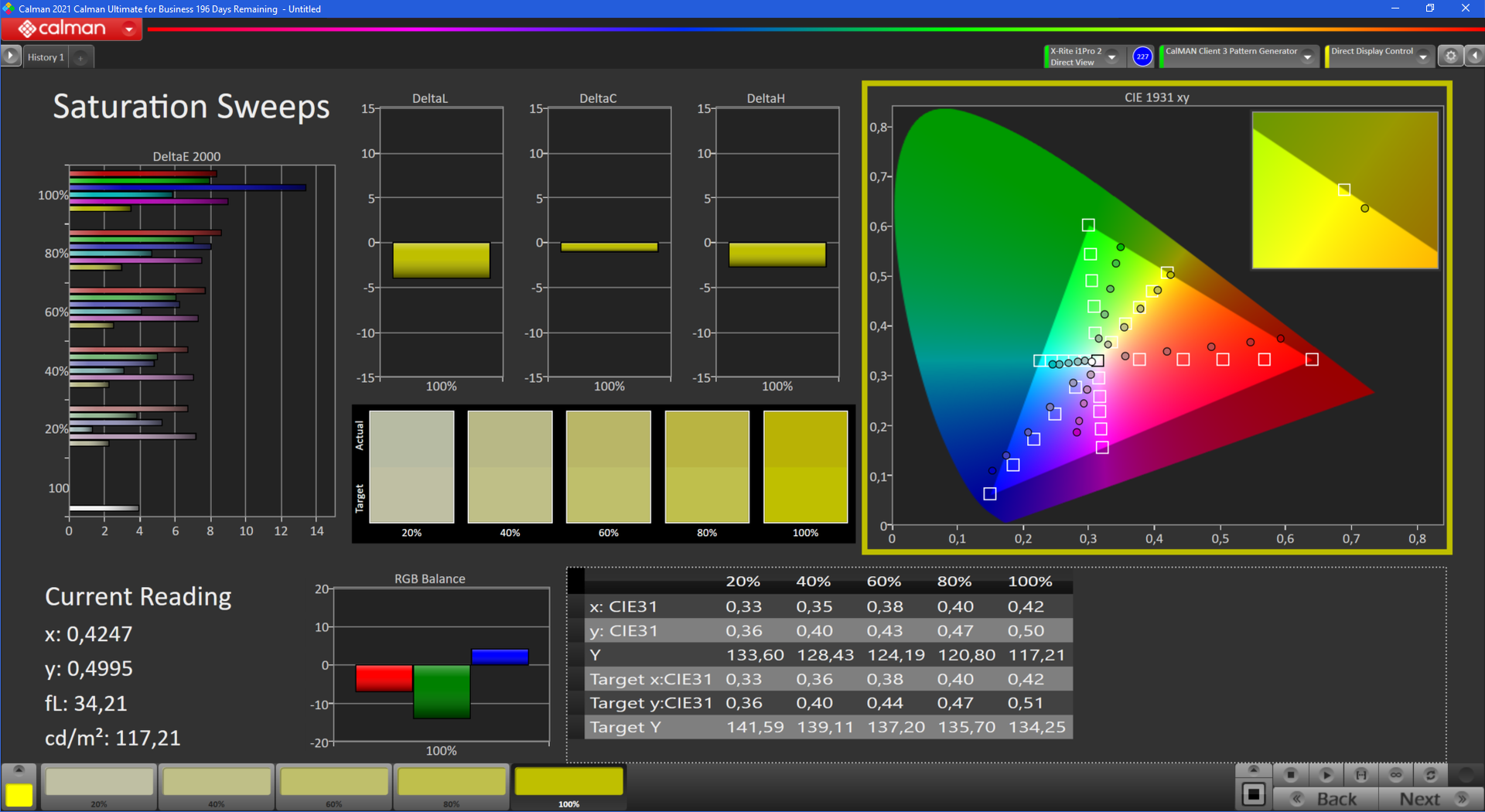Click the blue 227 meter status circle
1485x812 pixels.
click(x=1142, y=56)
